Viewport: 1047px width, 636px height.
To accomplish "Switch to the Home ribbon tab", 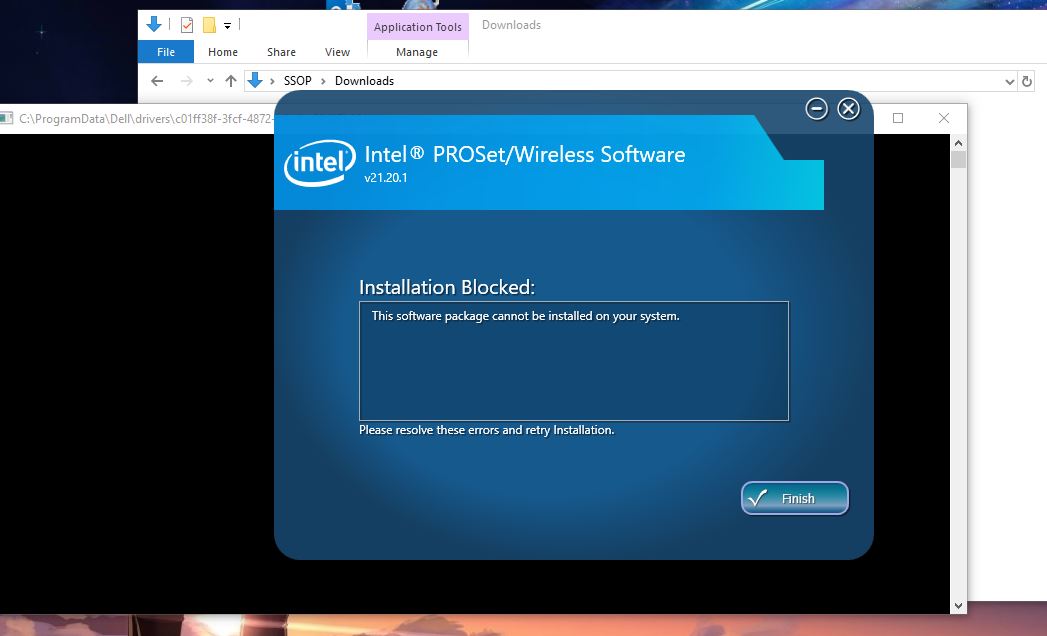I will coord(222,51).
